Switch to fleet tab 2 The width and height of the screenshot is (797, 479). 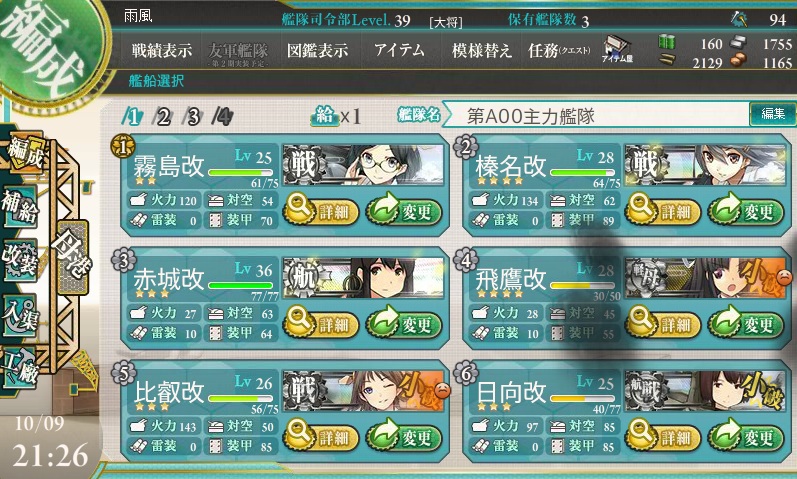coord(163,117)
